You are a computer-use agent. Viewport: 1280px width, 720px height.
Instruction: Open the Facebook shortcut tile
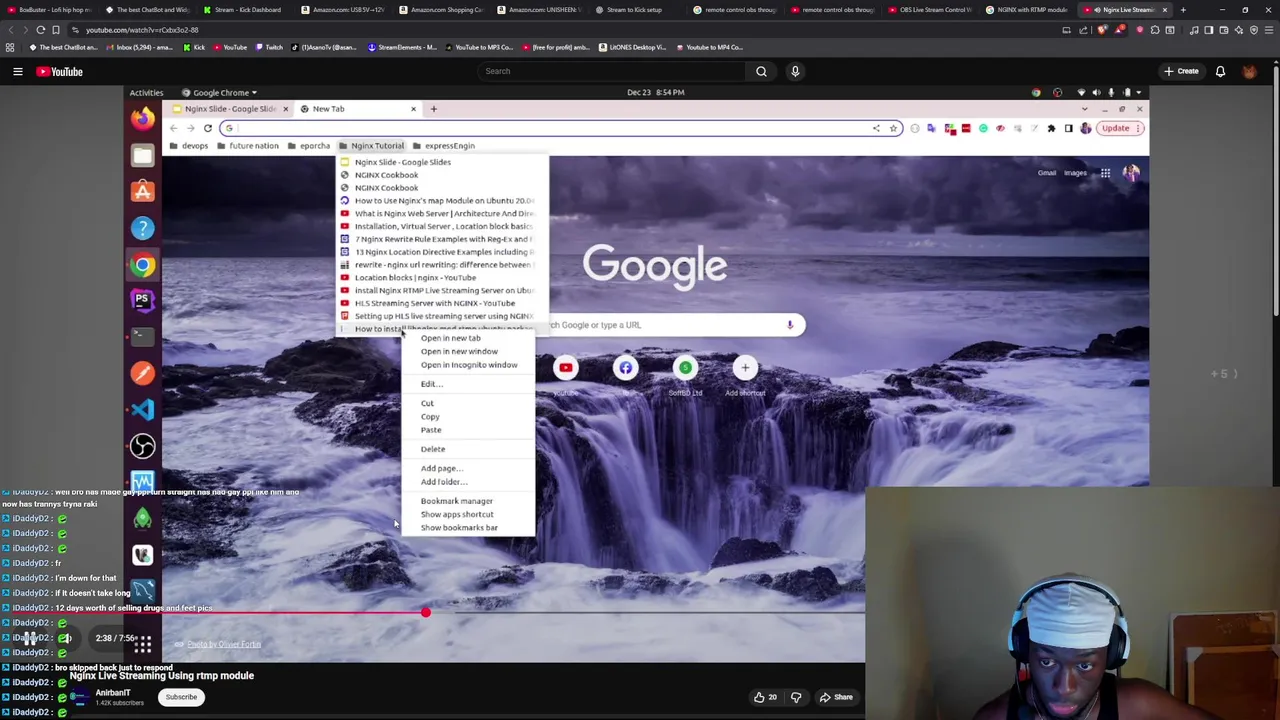(x=625, y=368)
